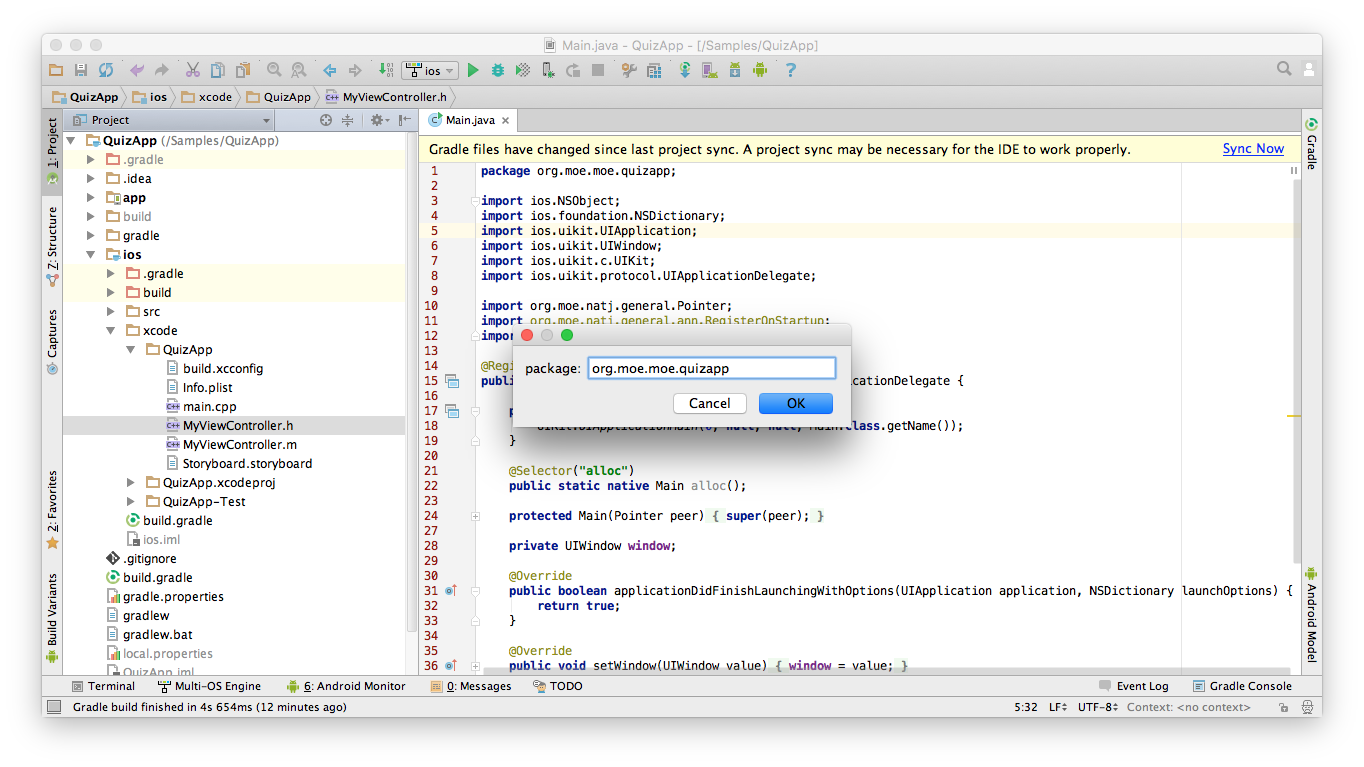The width and height of the screenshot is (1364, 767).
Task: Click the Help question mark icon
Action: click(x=791, y=70)
